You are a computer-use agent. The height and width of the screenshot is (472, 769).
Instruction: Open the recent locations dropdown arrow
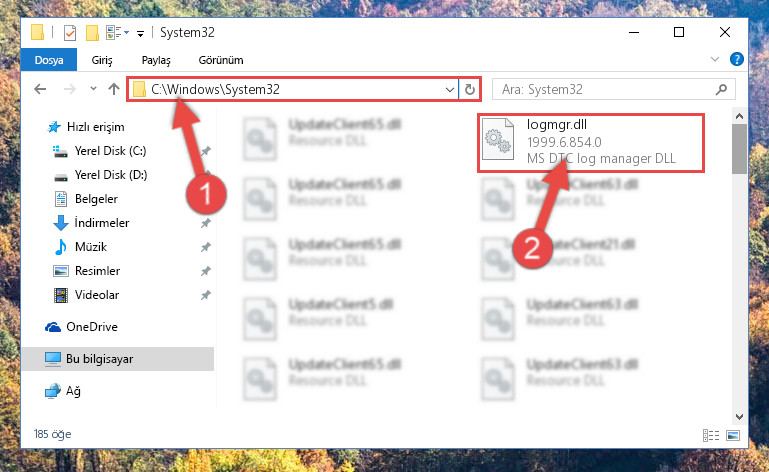[93, 89]
